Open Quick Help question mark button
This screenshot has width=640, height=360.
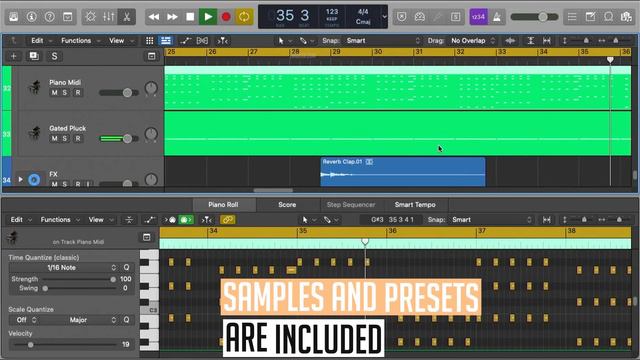[49, 17]
